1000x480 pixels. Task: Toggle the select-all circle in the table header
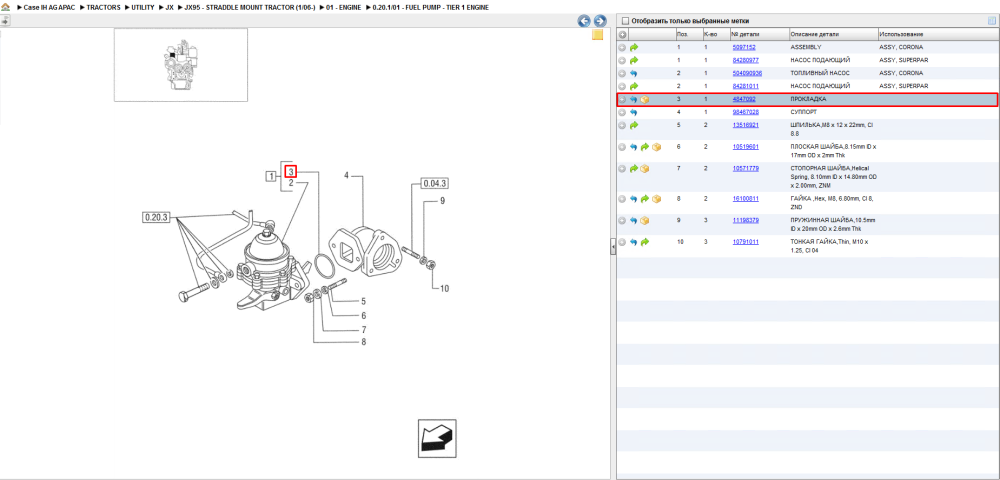[x=622, y=34]
